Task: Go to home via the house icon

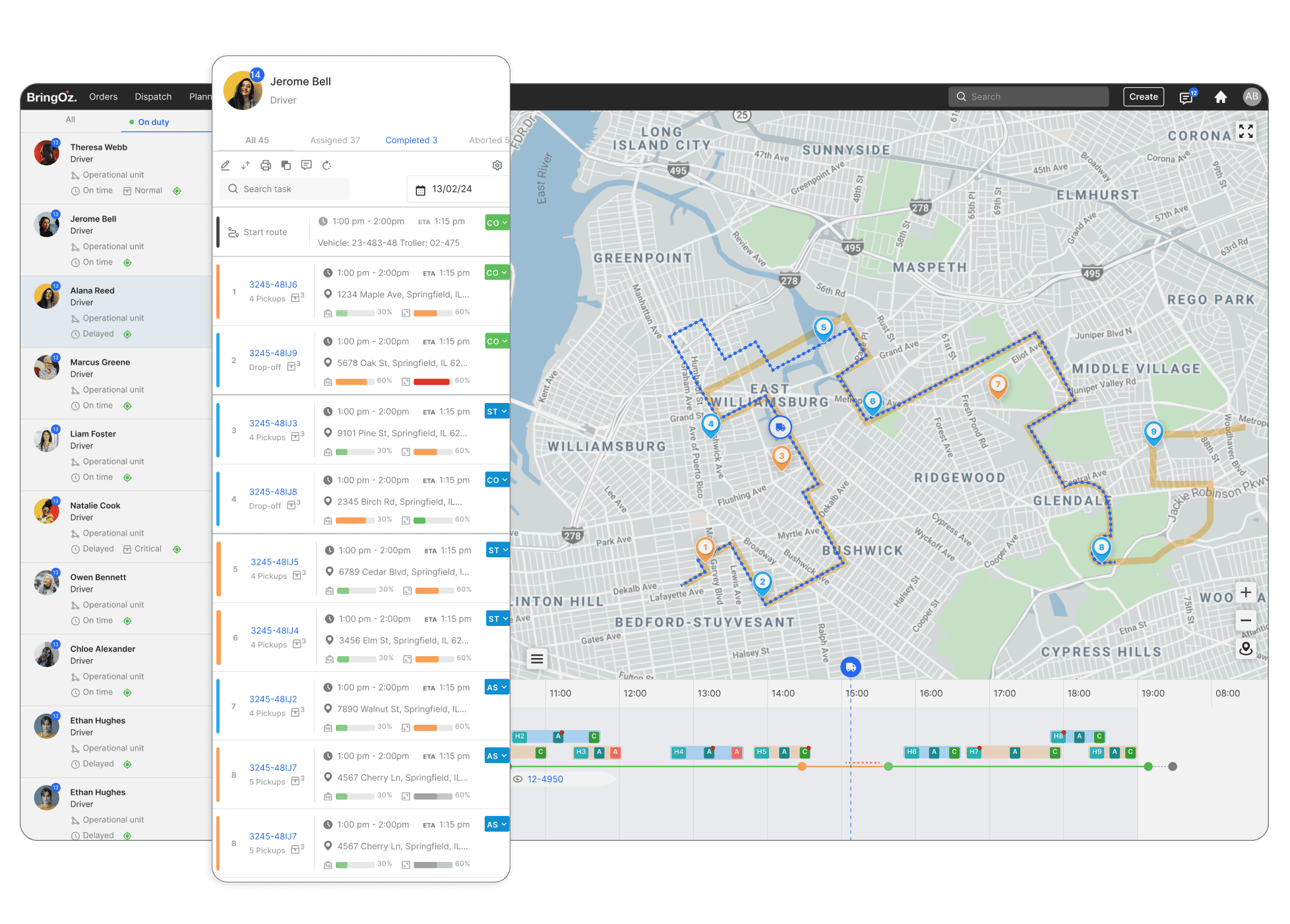Action: (1221, 97)
